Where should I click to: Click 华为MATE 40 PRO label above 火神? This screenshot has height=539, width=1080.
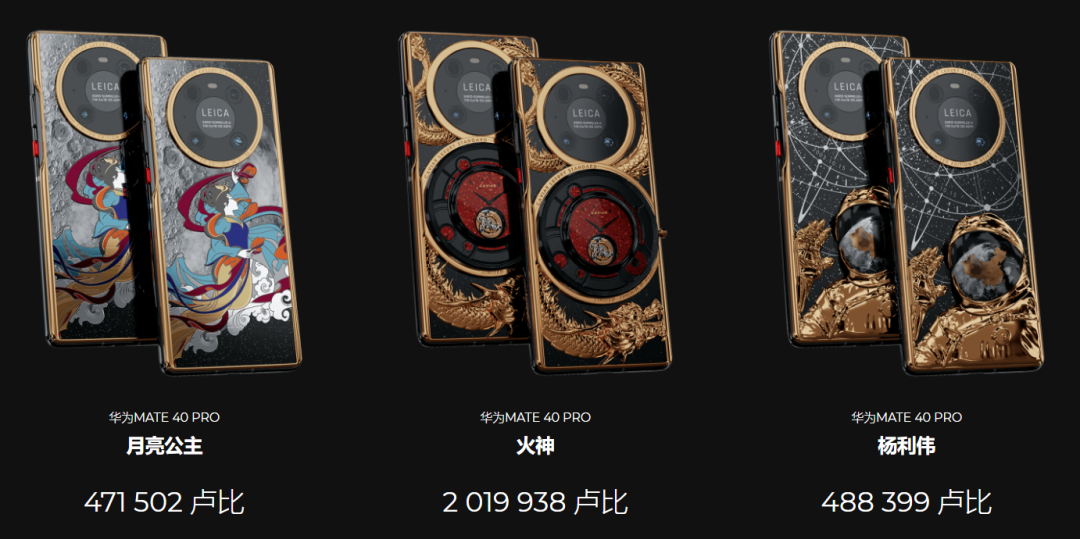point(535,417)
